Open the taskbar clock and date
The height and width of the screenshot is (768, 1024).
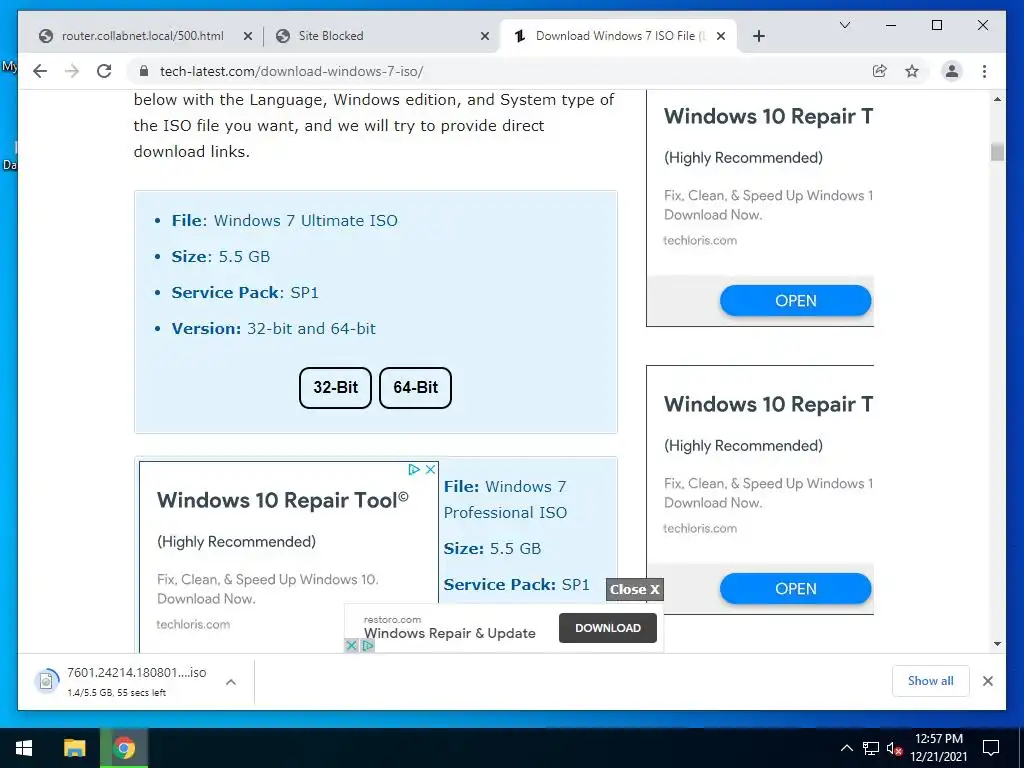(x=938, y=748)
